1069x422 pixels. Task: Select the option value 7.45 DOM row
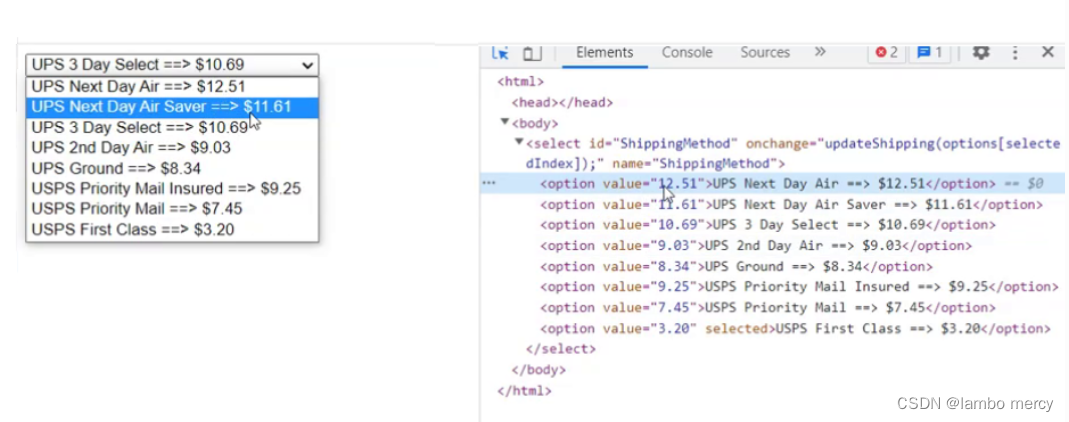coord(768,307)
